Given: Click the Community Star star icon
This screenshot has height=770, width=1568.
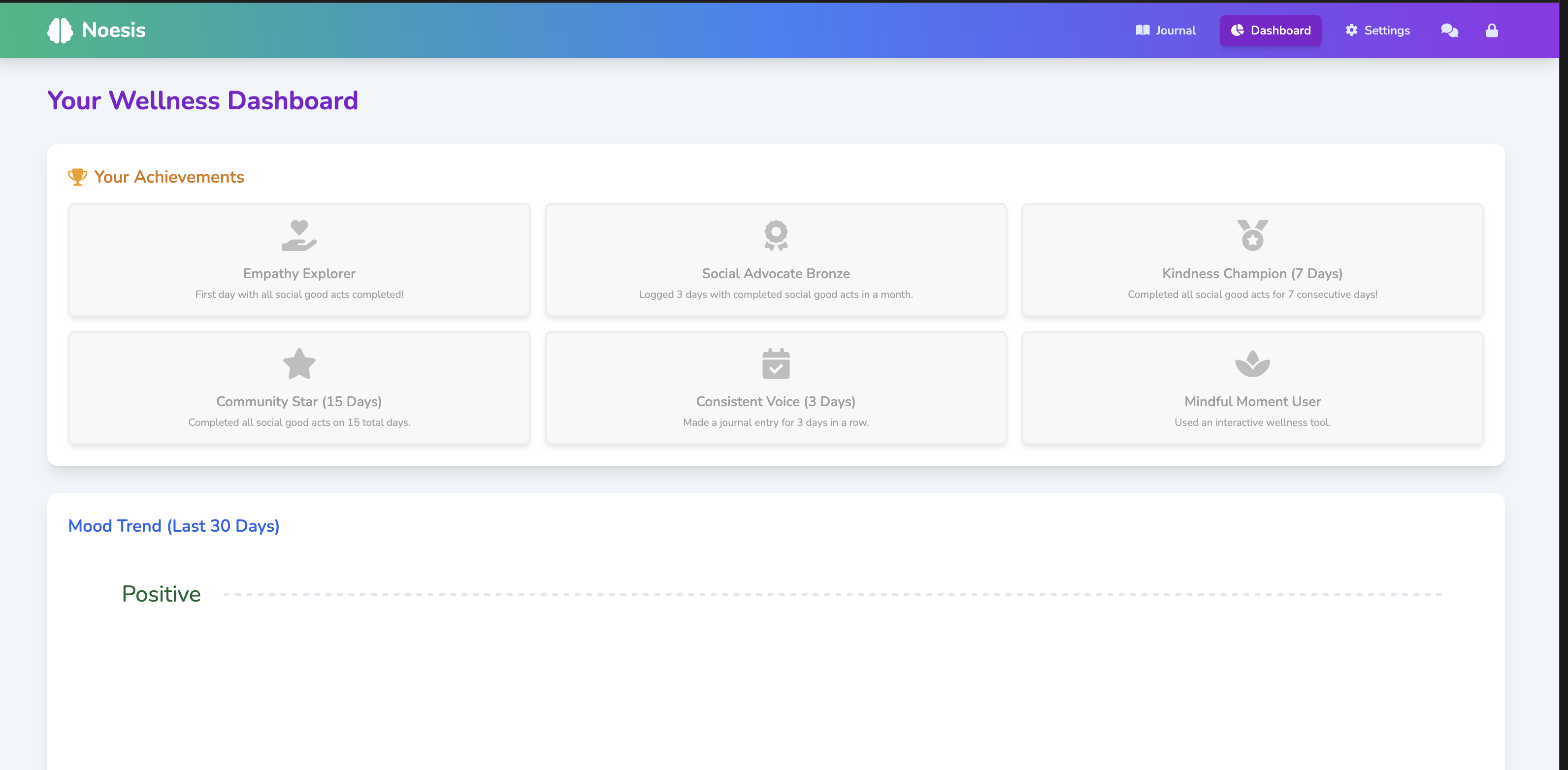Looking at the screenshot, I should (299, 363).
